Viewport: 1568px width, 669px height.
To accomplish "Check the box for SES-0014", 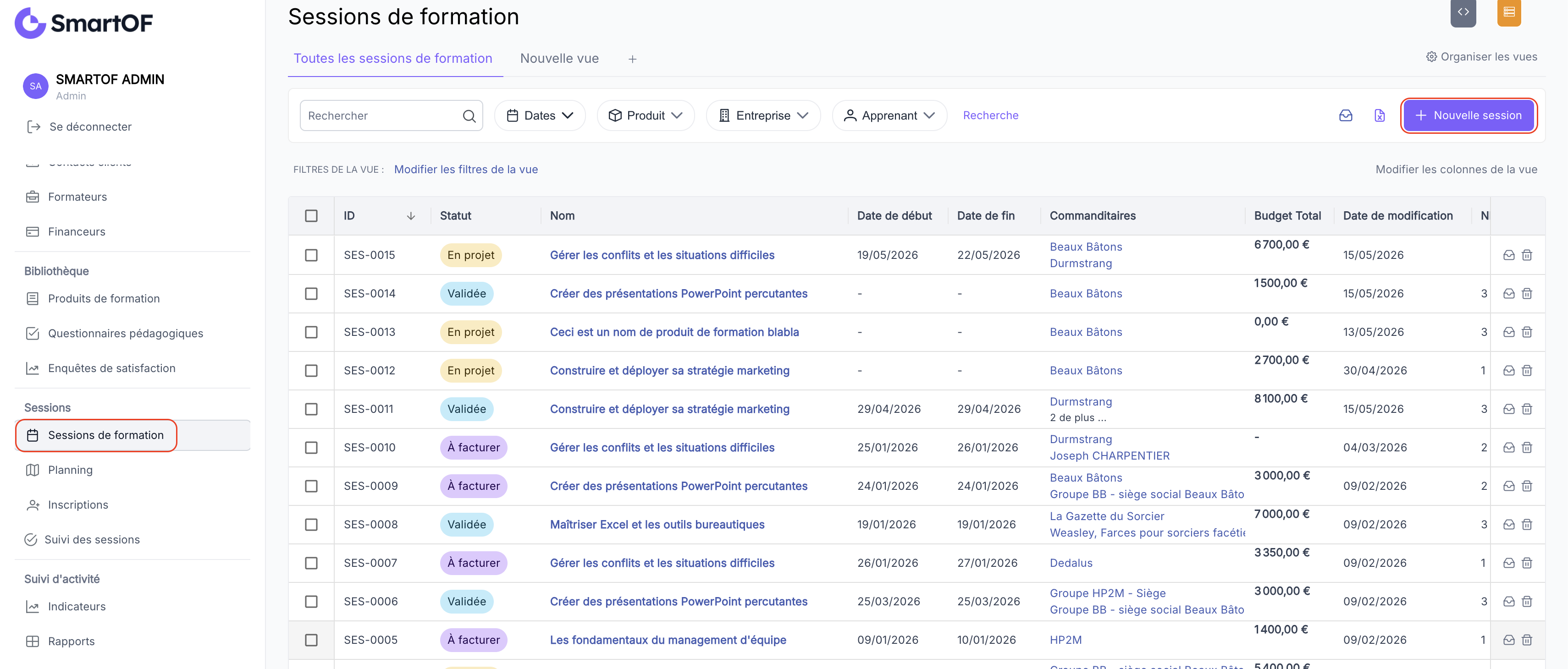I will pyautogui.click(x=311, y=294).
